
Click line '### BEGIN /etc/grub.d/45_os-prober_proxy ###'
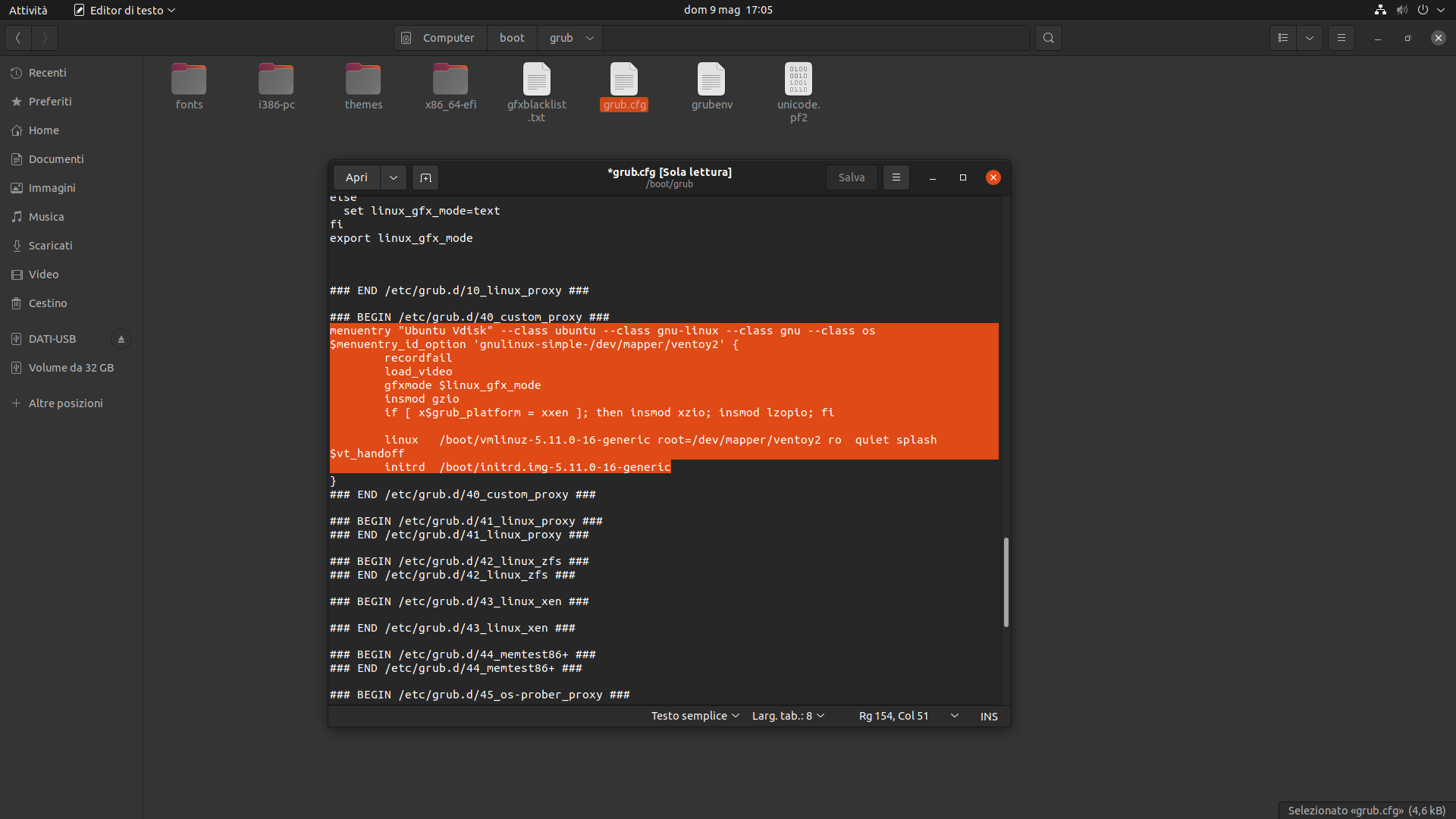[480, 695]
